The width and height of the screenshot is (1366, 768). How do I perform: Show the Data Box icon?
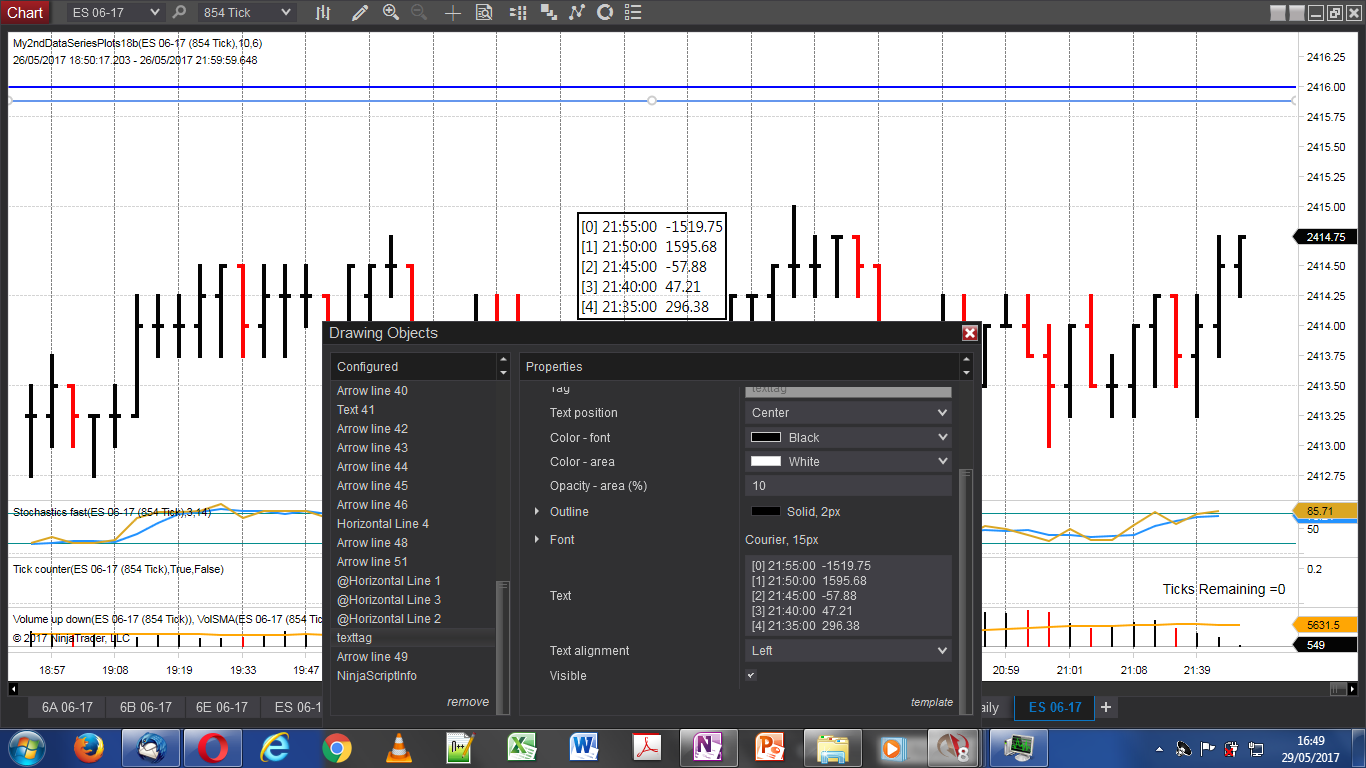(x=484, y=13)
